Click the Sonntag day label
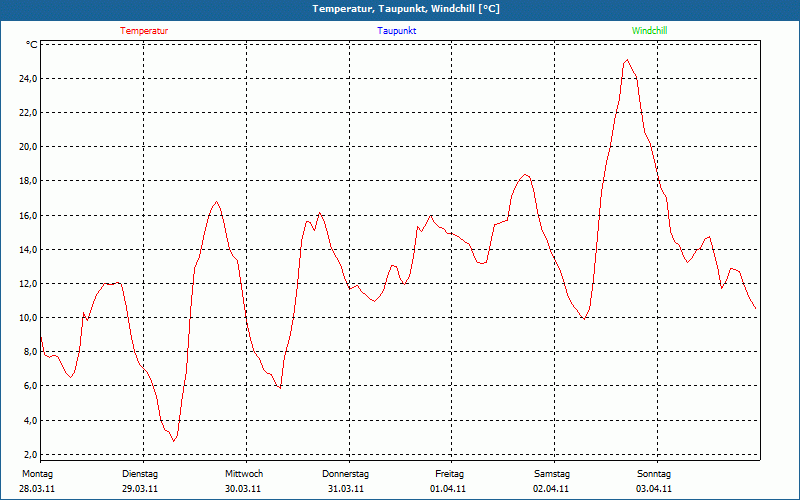Screen dimensions: 800x500 click(654, 474)
